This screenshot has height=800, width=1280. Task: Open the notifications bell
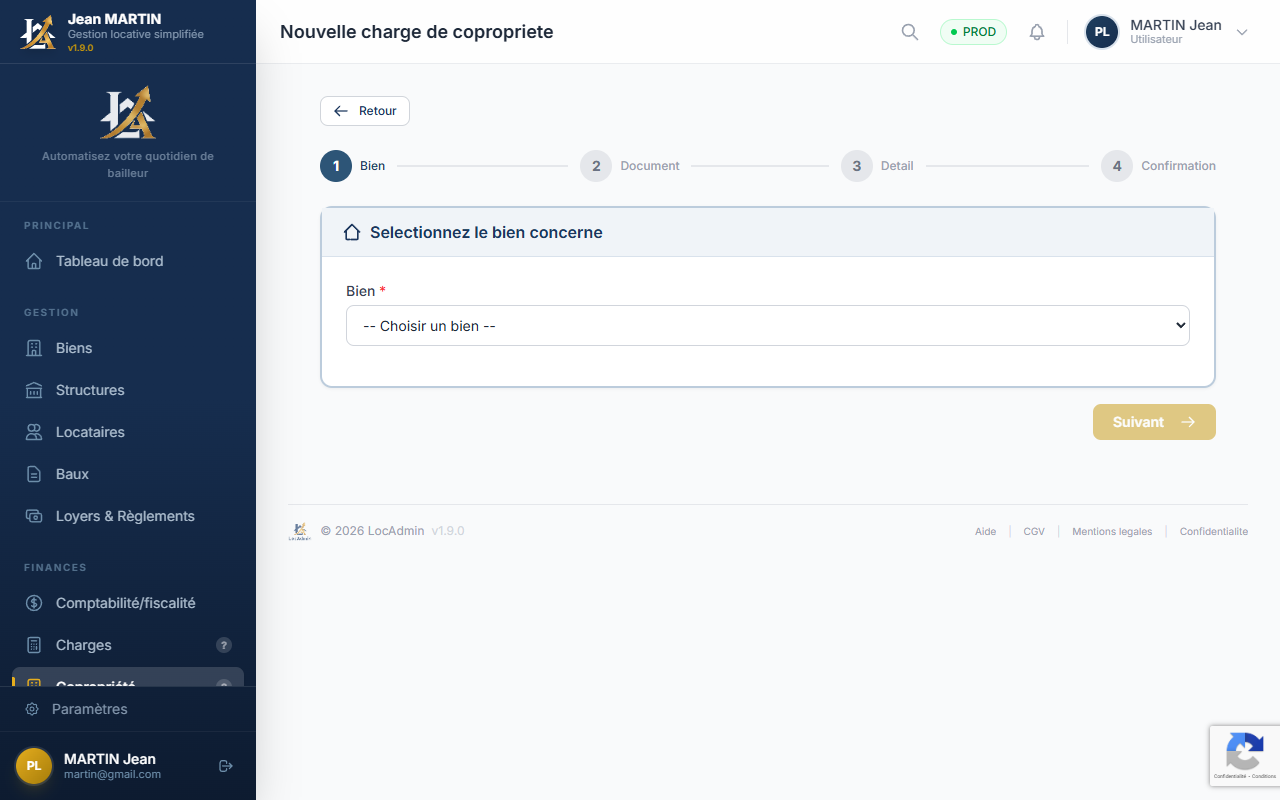coord(1037,32)
